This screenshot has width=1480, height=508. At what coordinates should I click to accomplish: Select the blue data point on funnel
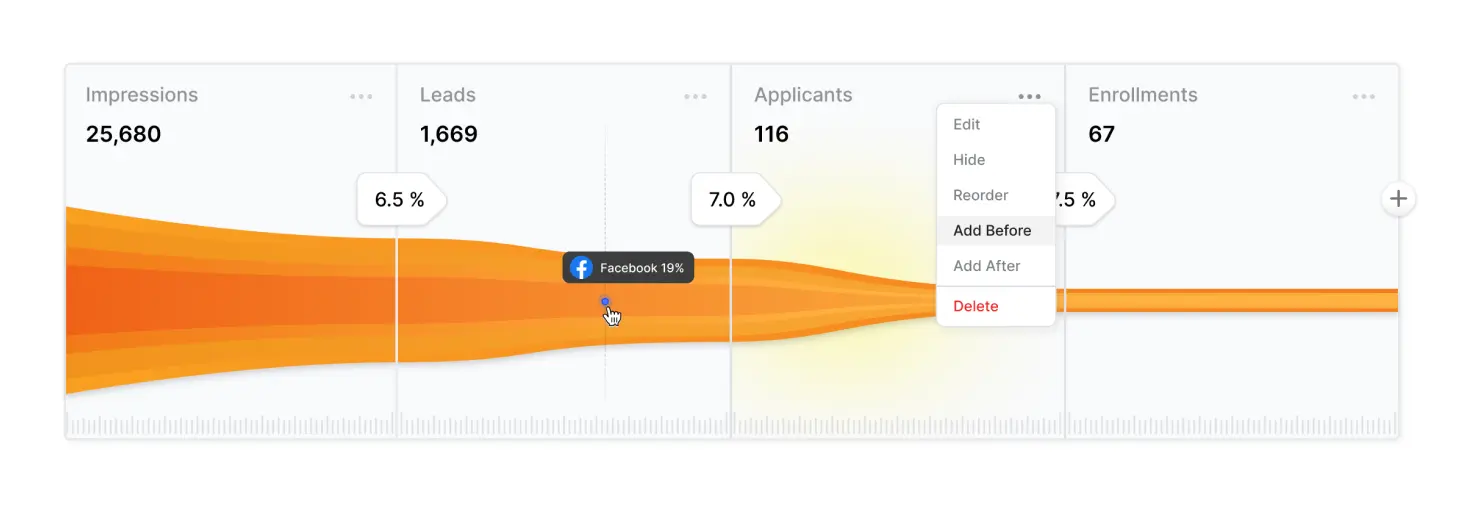605,301
